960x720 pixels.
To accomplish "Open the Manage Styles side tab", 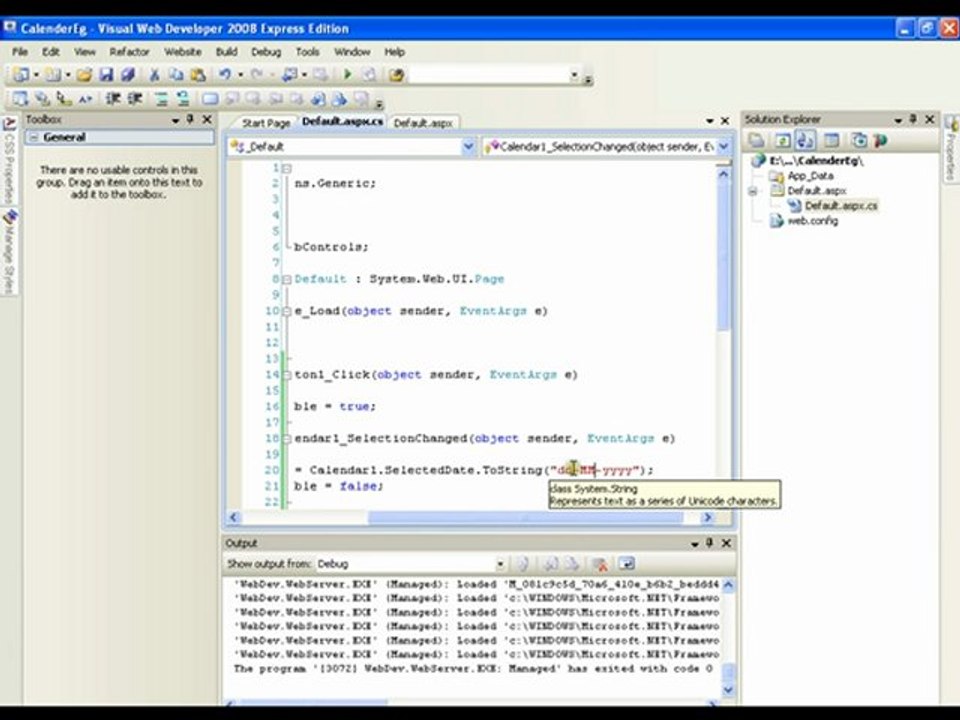I will point(10,252).
